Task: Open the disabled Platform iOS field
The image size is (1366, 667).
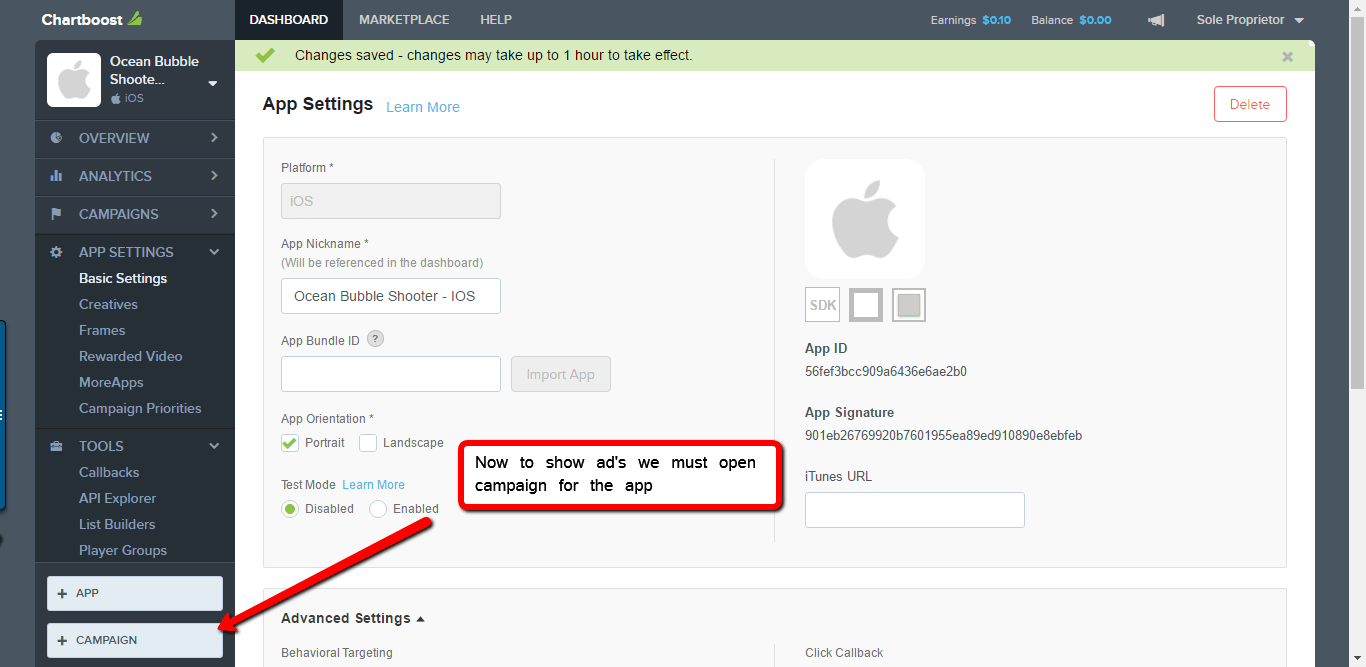Action: (391, 201)
